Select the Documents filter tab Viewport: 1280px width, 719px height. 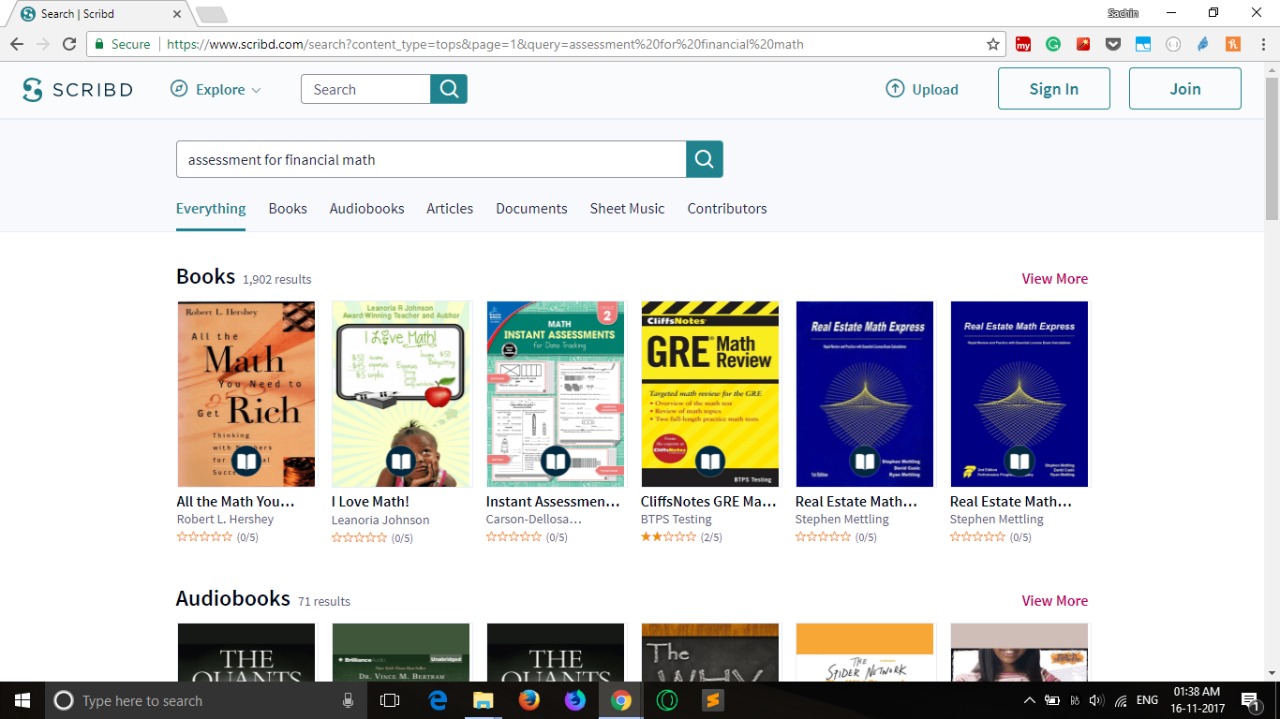coord(531,208)
